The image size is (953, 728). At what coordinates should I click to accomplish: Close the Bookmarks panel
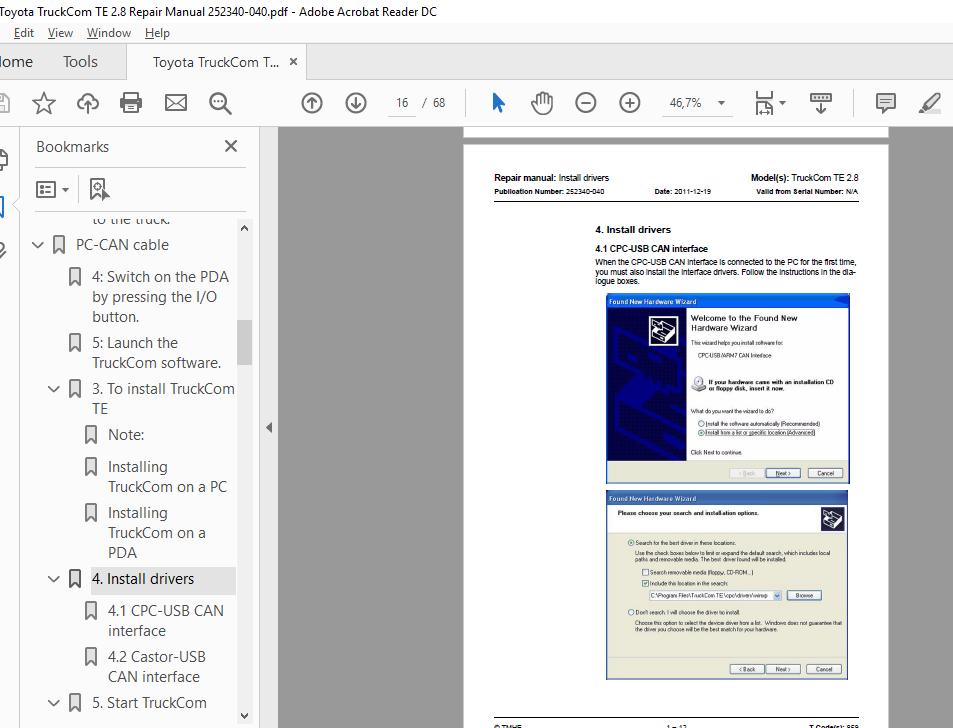click(230, 146)
